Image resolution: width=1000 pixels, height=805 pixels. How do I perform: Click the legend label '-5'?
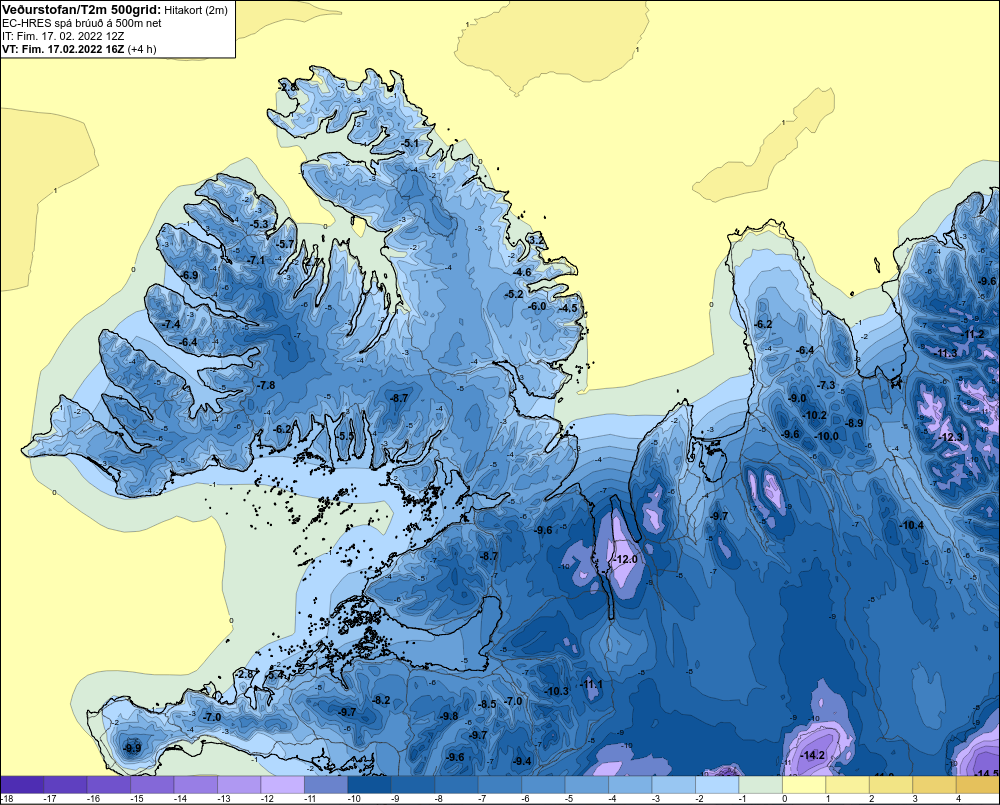[x=571, y=799]
